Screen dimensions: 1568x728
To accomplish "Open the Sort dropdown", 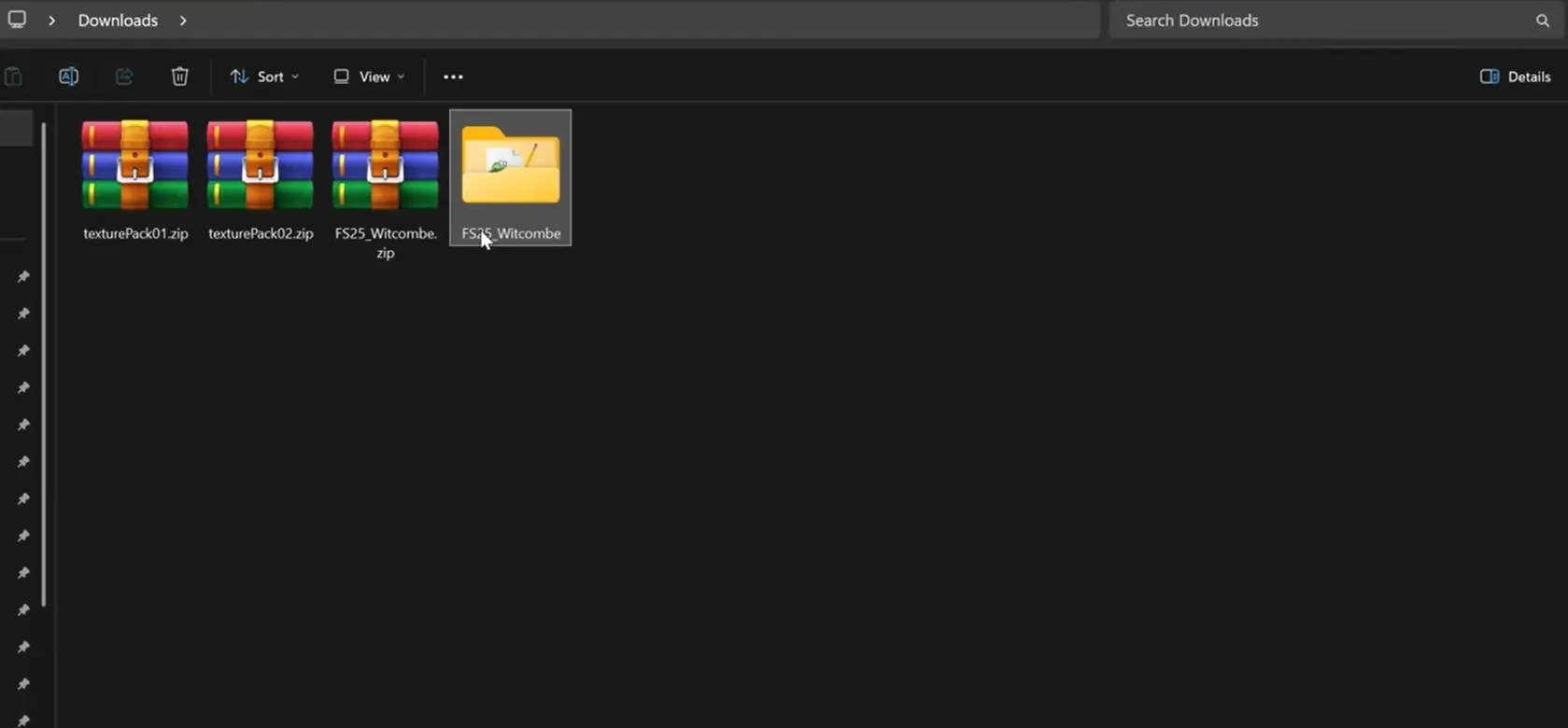I will coord(264,77).
